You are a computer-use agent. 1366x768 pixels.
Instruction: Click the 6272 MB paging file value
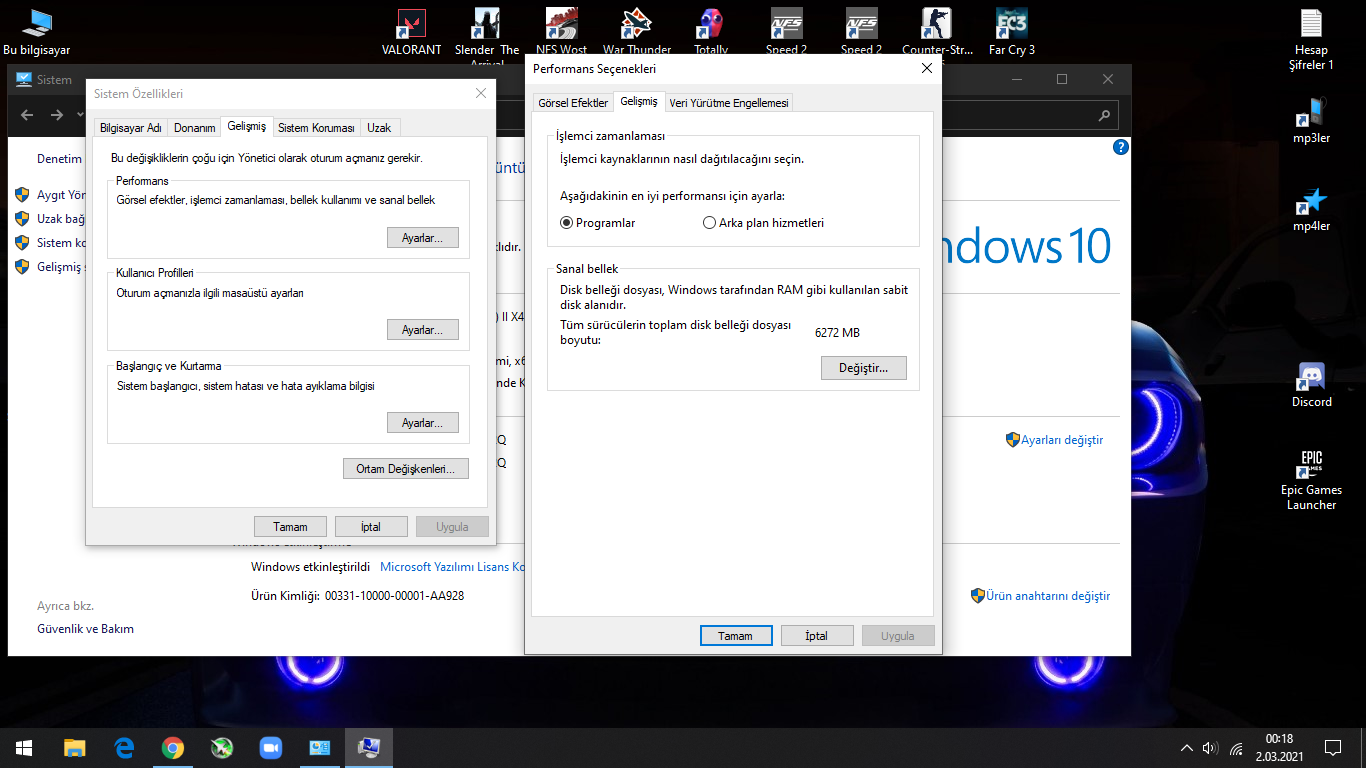[837, 333]
